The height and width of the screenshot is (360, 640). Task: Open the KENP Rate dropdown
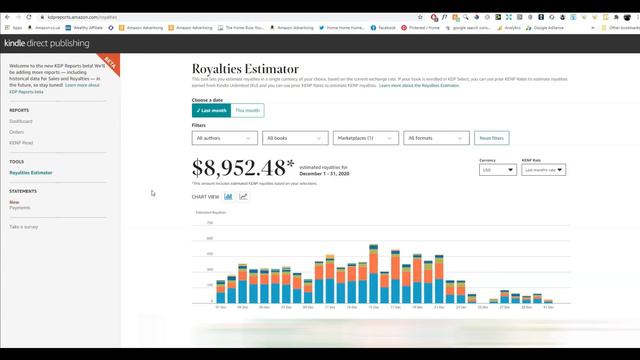click(543, 170)
